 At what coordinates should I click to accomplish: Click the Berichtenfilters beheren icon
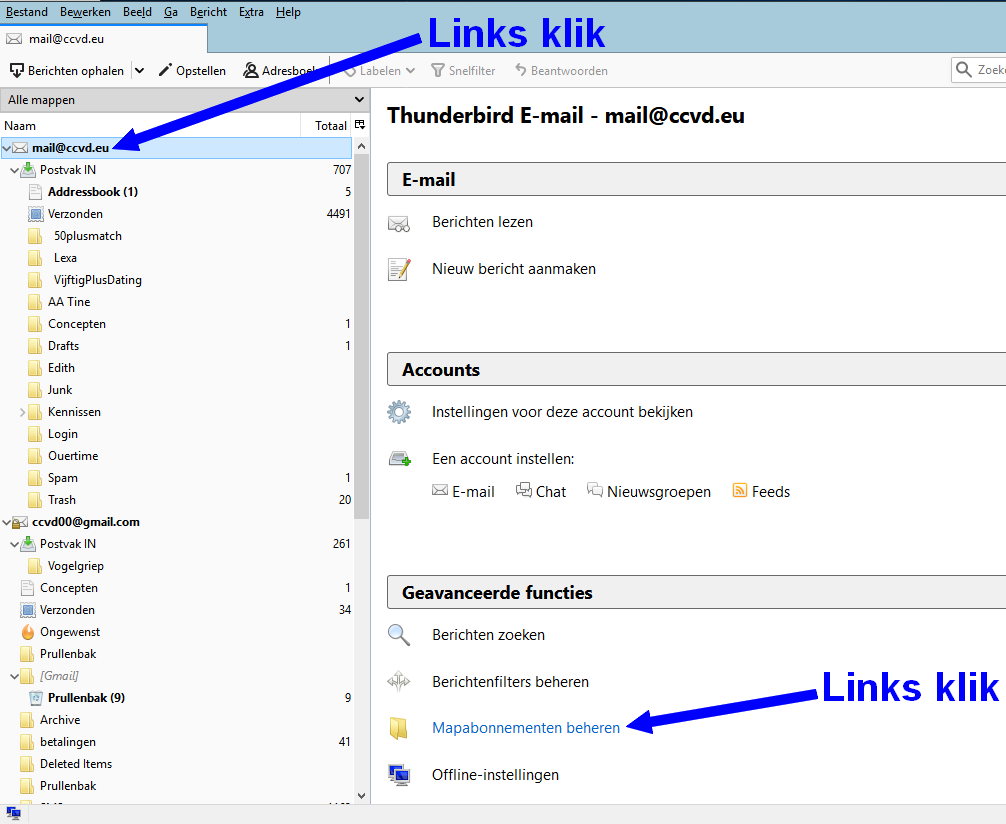pos(399,682)
